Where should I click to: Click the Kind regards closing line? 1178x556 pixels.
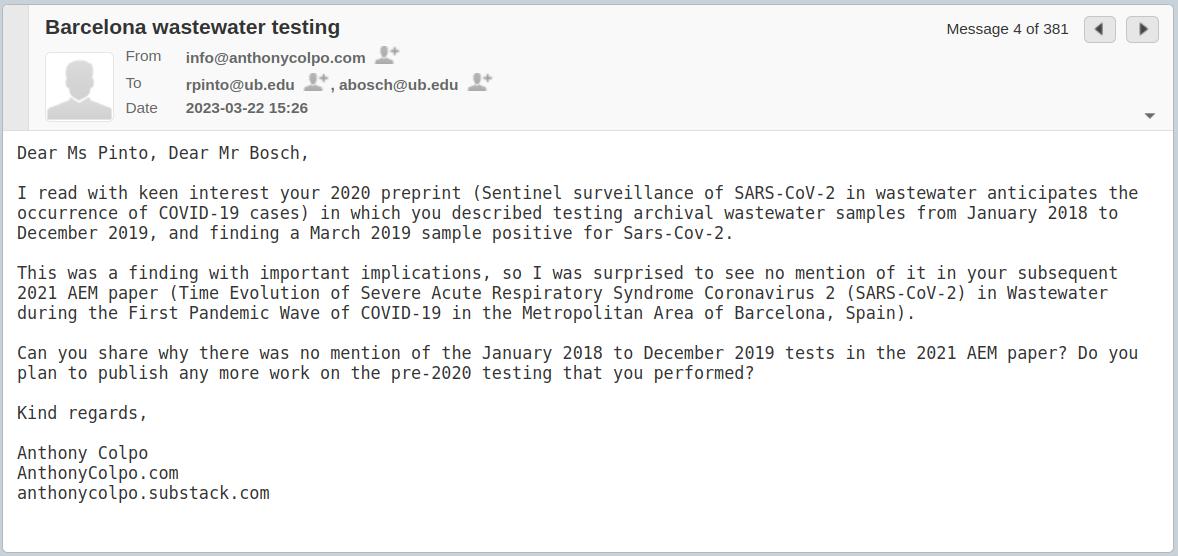click(x=82, y=413)
